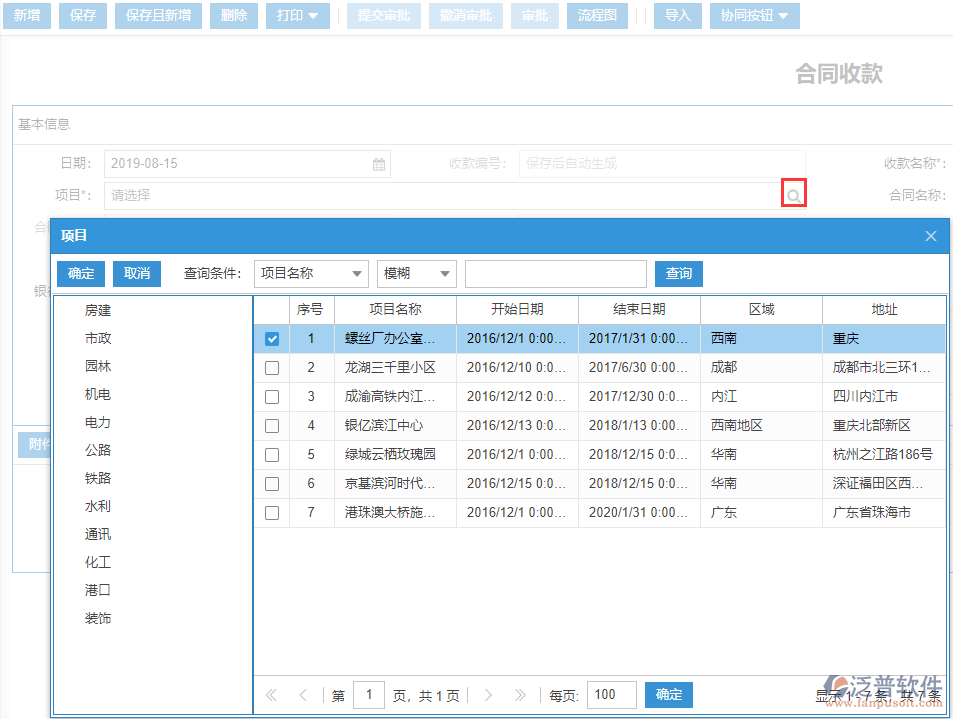Open the 项目名称 query condition dropdown
The height and width of the screenshot is (719, 953).
pyautogui.click(x=310, y=273)
